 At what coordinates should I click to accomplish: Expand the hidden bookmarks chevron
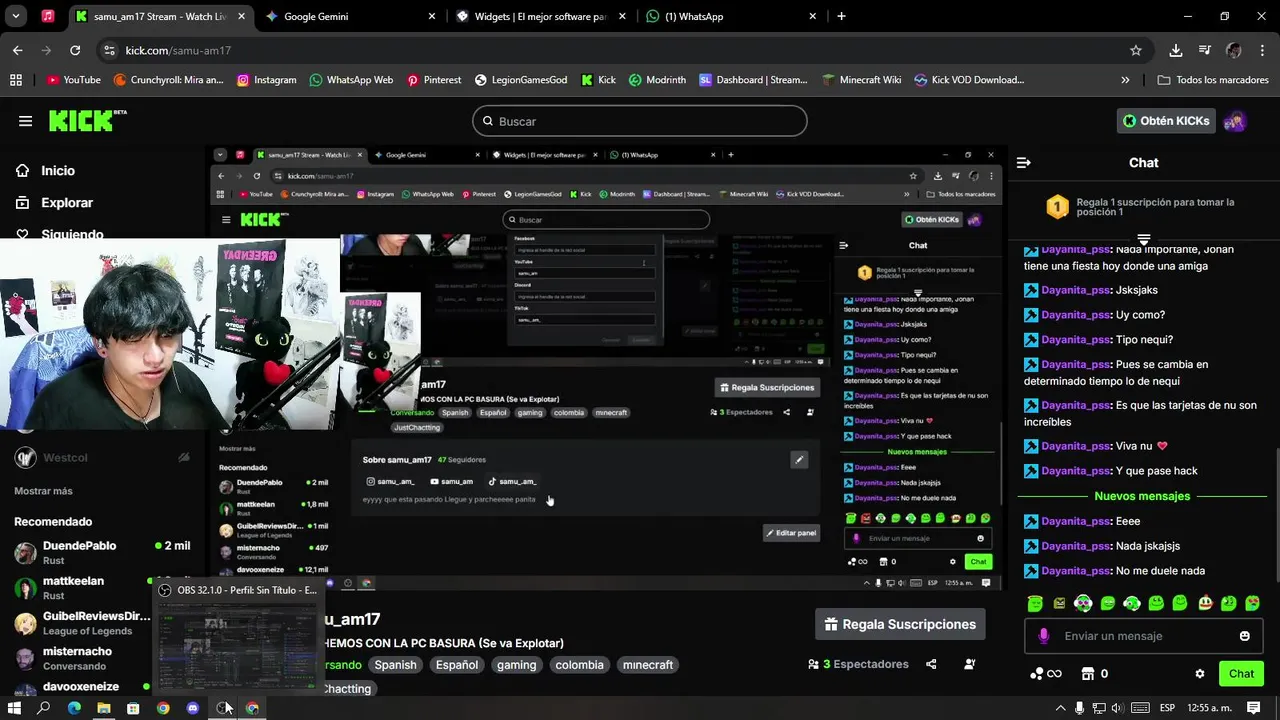pyautogui.click(x=1126, y=80)
